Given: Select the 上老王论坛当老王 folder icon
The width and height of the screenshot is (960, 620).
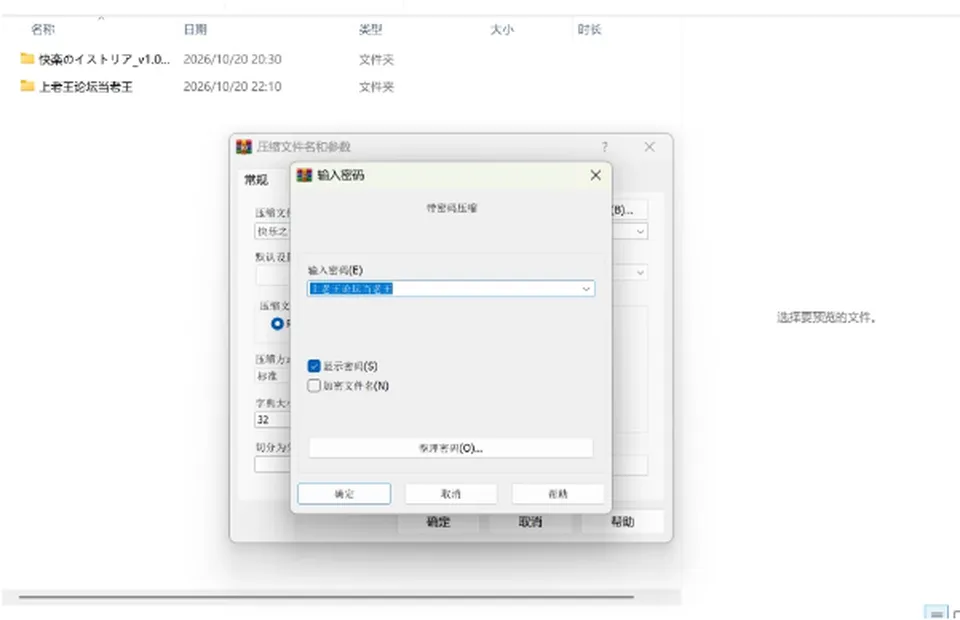Looking at the screenshot, I should tap(27, 86).
